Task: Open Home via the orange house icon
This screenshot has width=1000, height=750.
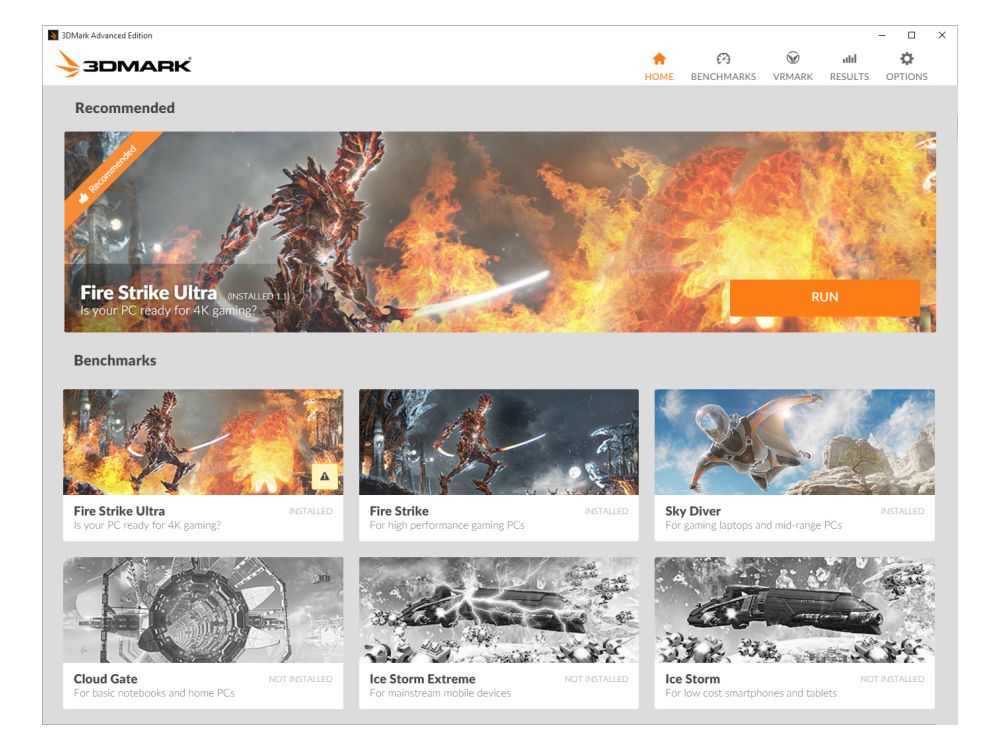Action: tap(659, 59)
